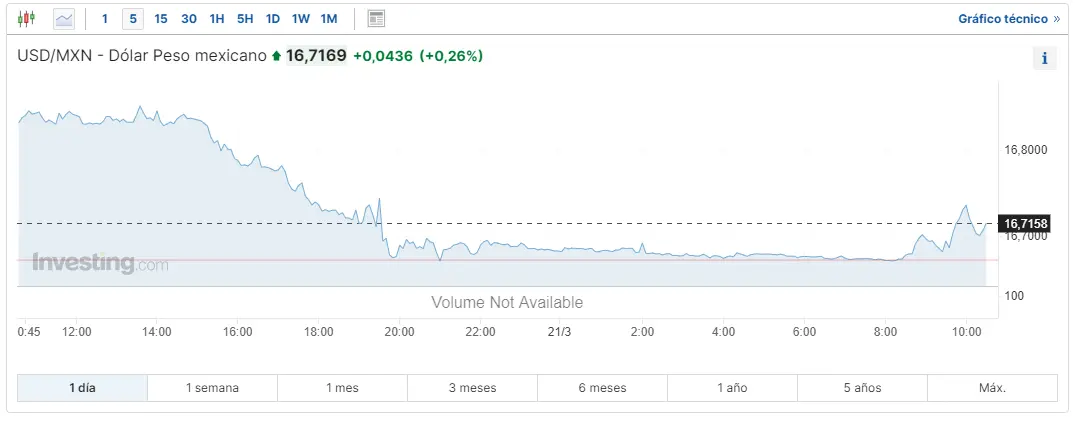Select the area chart type icon

(64, 19)
